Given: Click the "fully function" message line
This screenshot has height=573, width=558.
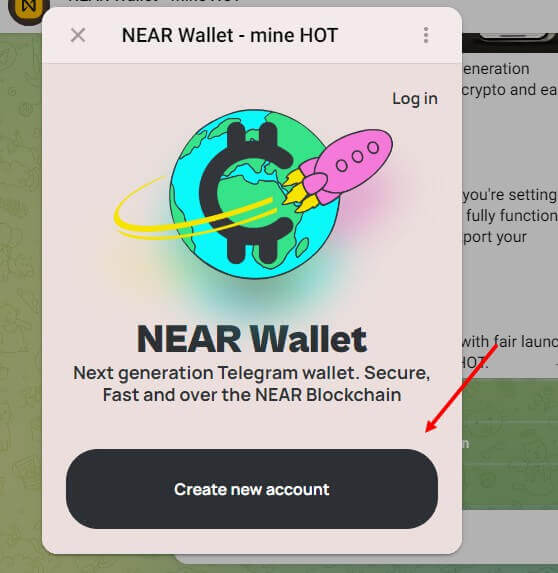Looking at the screenshot, I should click(512, 216).
